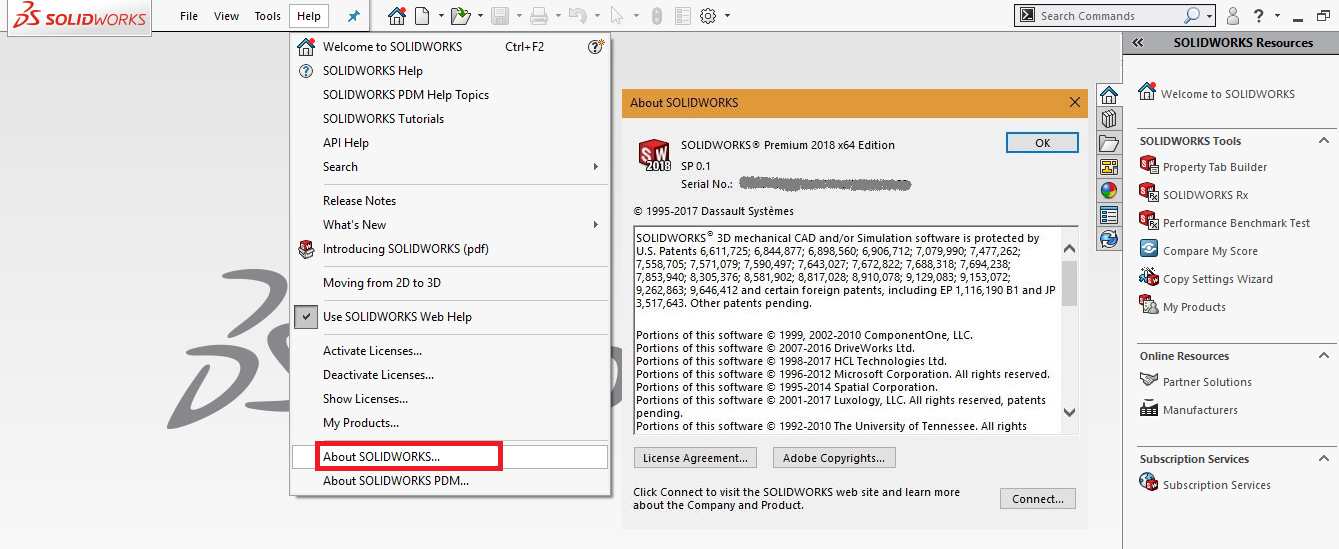Viewport: 1339px width, 549px height.
Task: Click scroll up arrow in patents text box
Action: pyautogui.click(x=1069, y=248)
